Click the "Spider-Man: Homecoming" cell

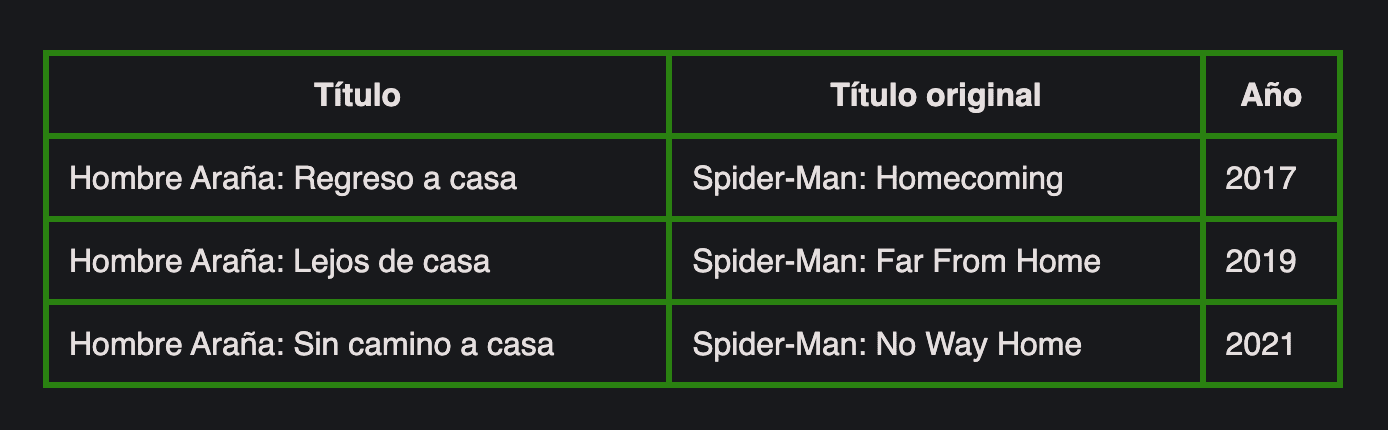[877, 179]
